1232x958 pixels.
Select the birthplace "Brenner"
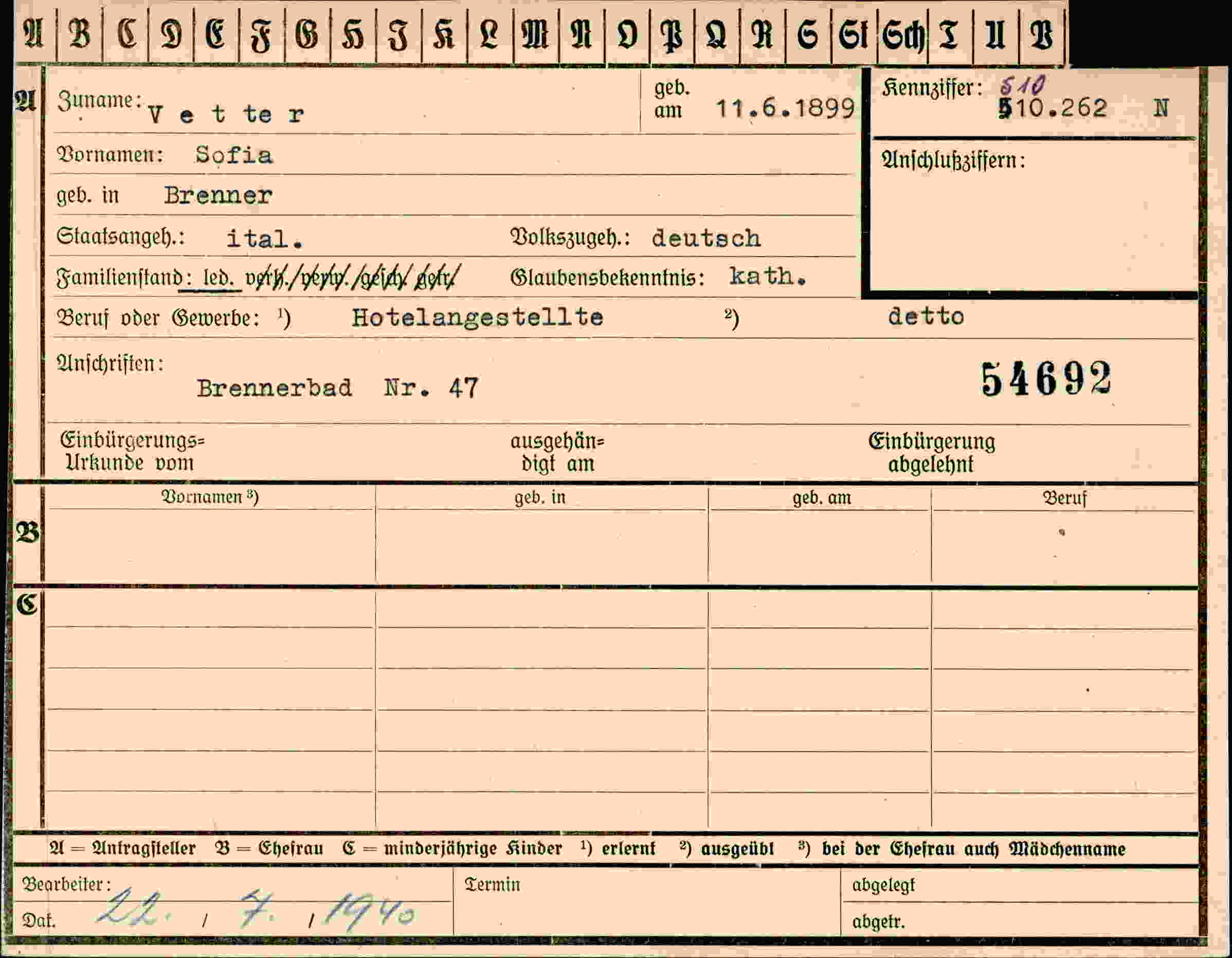point(219,196)
